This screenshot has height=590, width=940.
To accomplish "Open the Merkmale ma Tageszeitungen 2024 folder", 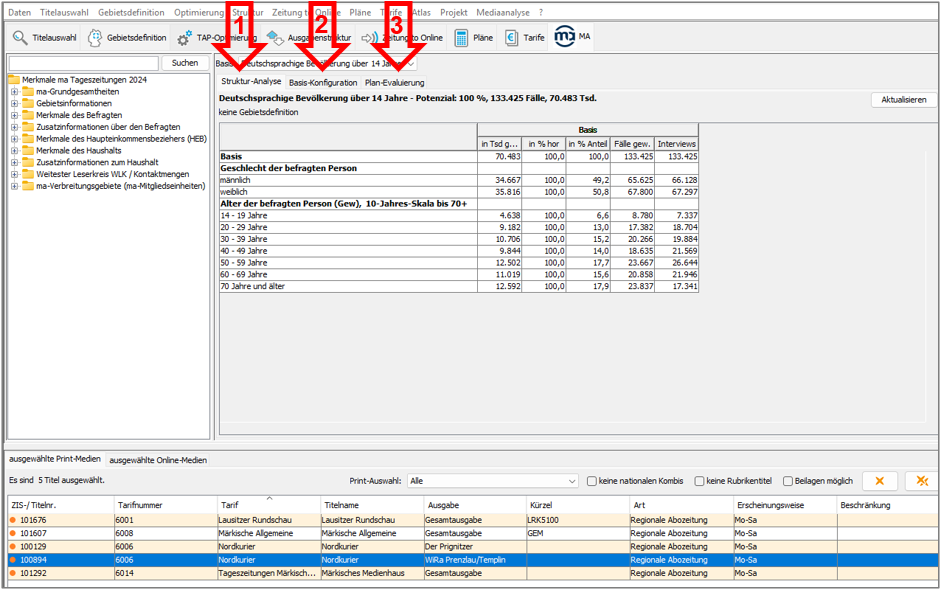I will coord(14,80).
